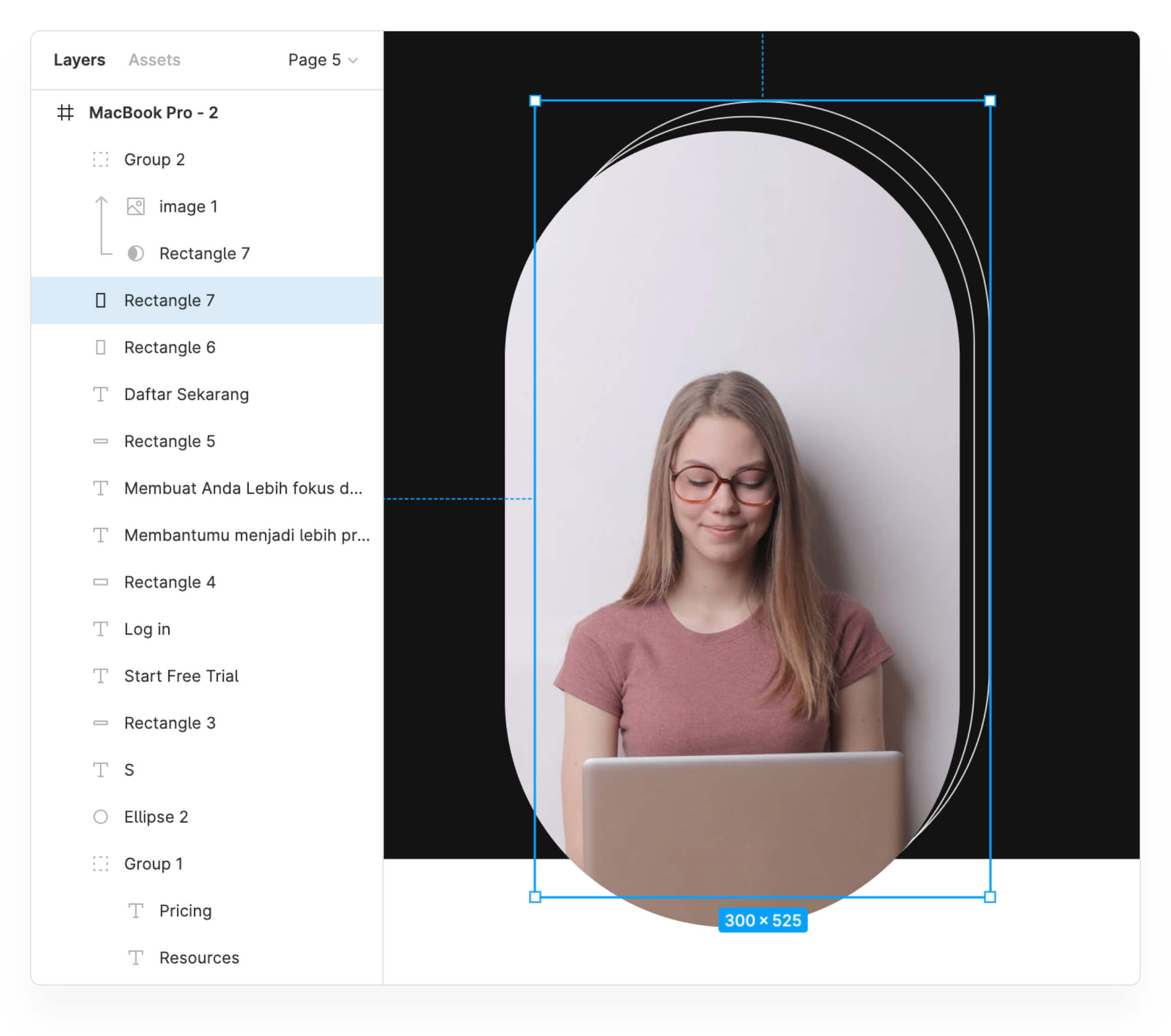1171x1036 pixels.
Task: Select the Pricing layer inside Group 1
Action: (x=185, y=910)
